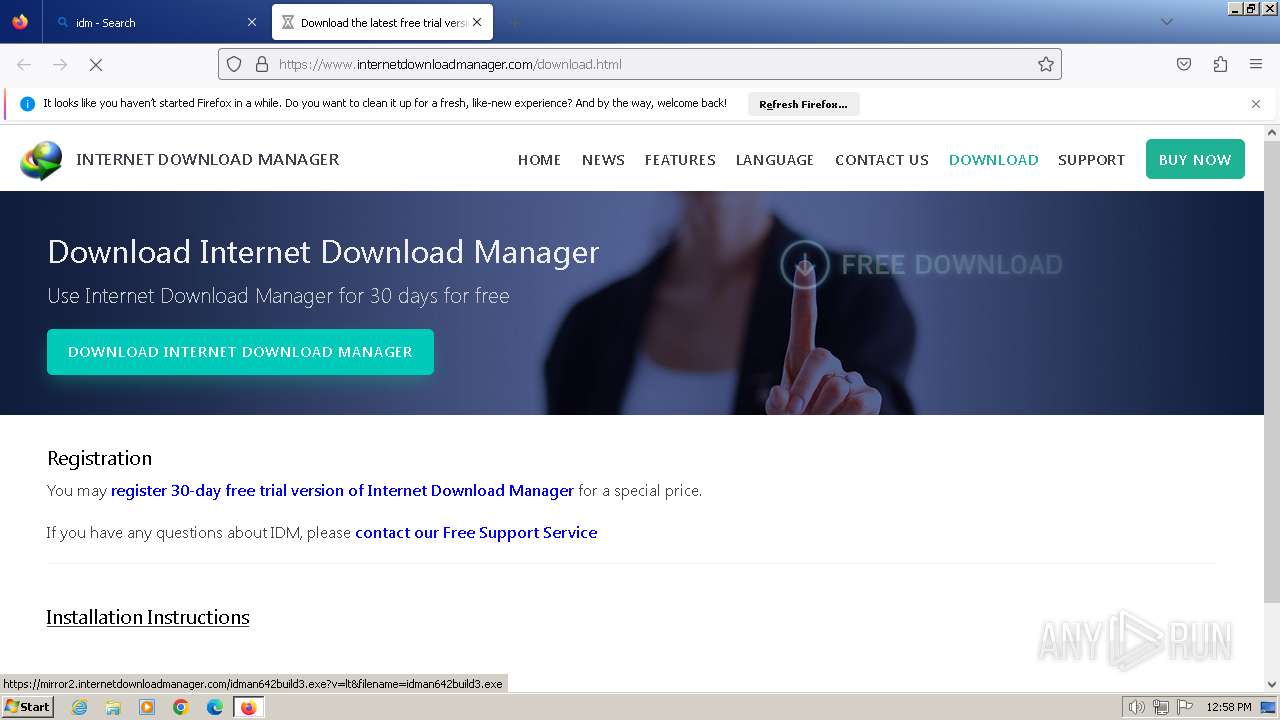Viewport: 1280px width, 720px height.
Task: Click the Firefox logo icon in tab strip
Action: click(20, 22)
